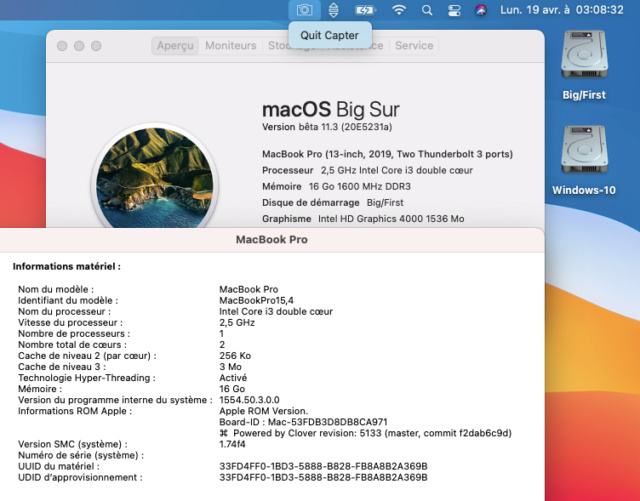Screen dimensions: 640x501
Task: Switch to the Aperçu tab
Action: click(175, 45)
